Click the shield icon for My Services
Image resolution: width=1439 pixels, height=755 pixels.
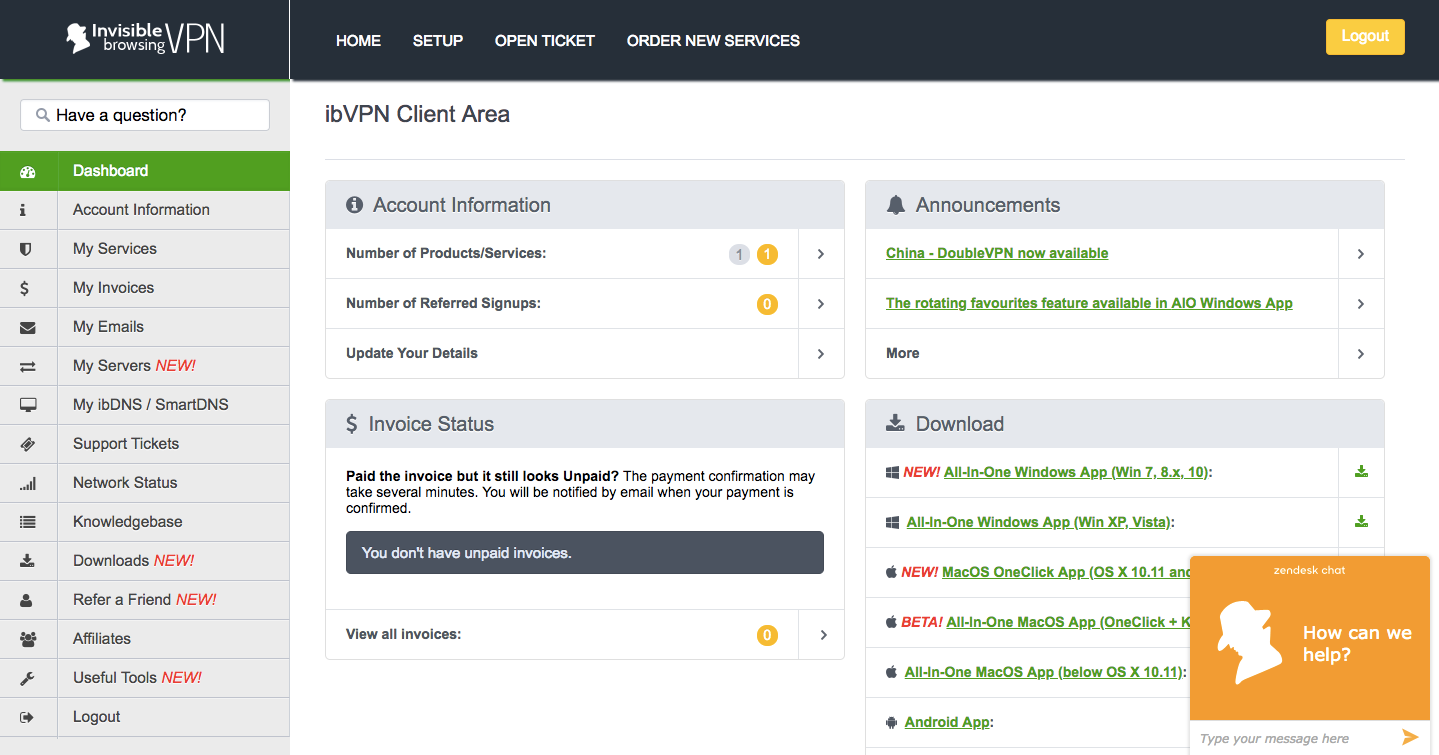click(26, 249)
